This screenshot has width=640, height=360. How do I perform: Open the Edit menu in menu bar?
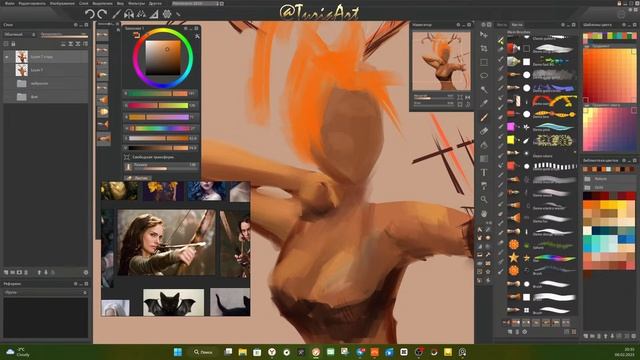click(32, 3)
